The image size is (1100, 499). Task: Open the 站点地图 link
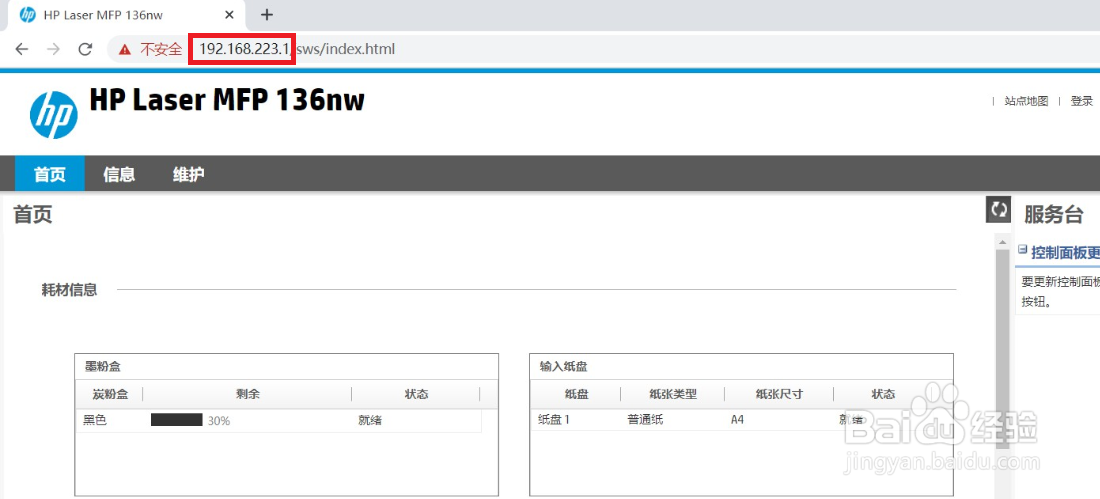click(x=1026, y=101)
